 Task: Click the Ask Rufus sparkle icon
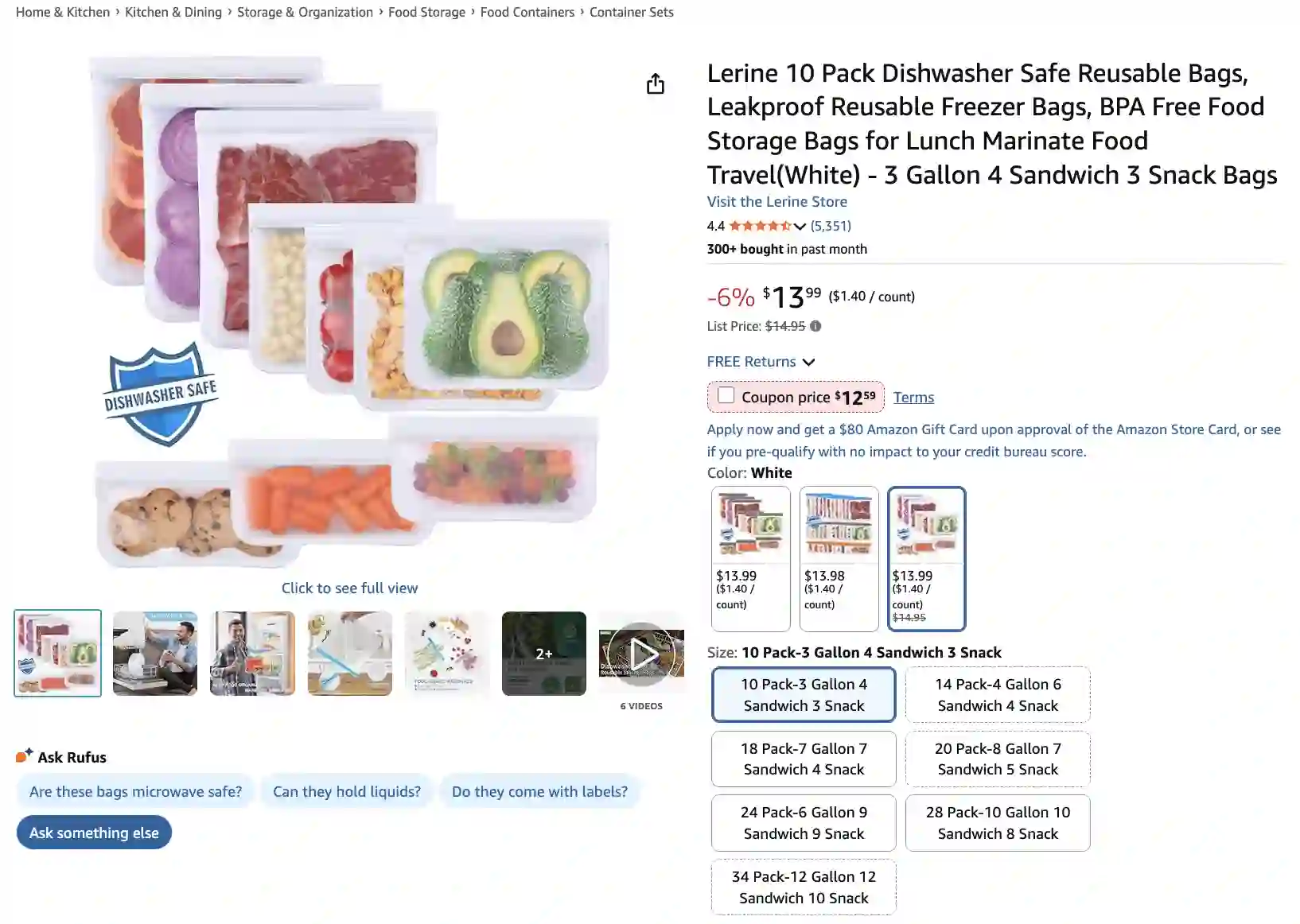tap(24, 755)
